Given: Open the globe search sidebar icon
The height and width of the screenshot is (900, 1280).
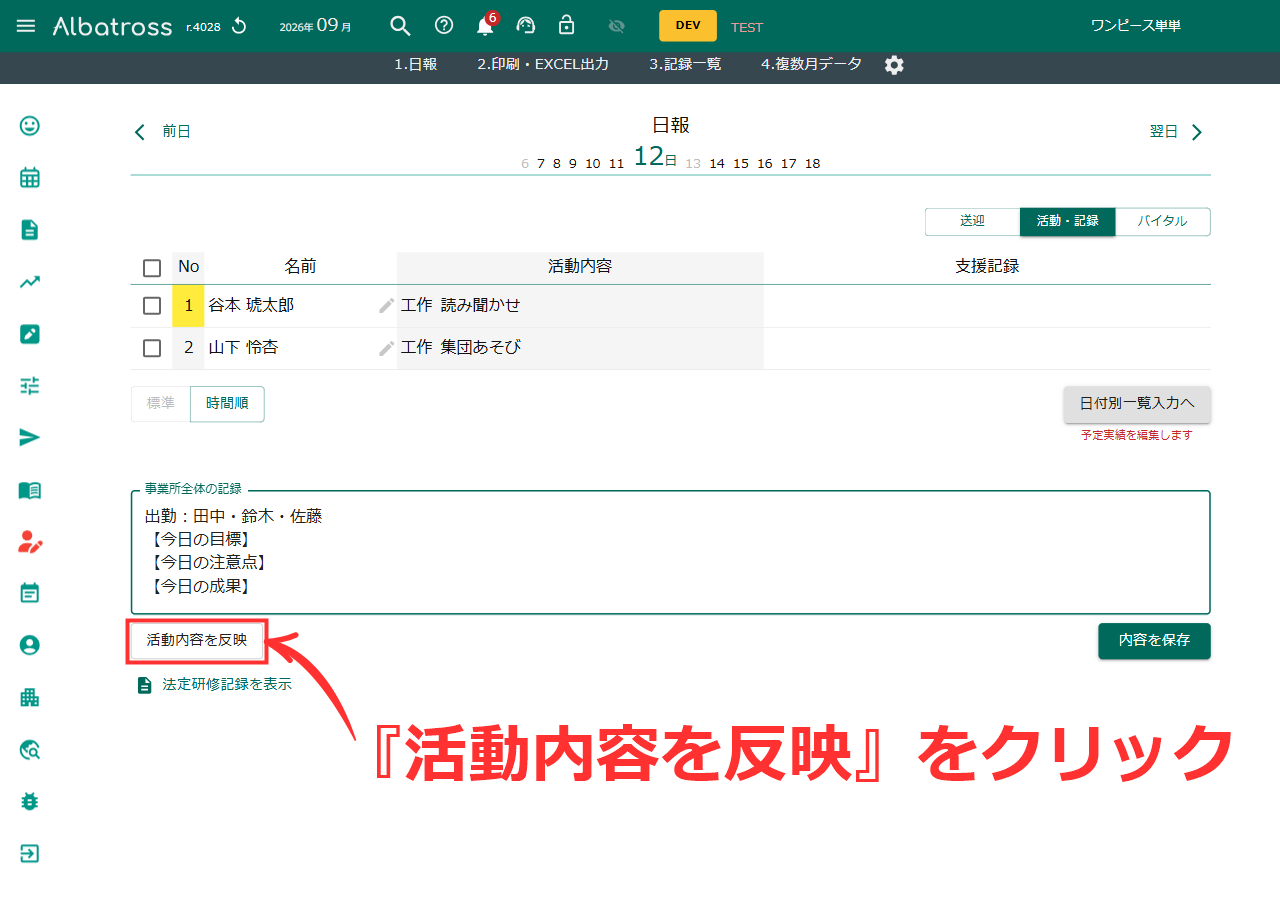Looking at the screenshot, I should tap(30, 750).
